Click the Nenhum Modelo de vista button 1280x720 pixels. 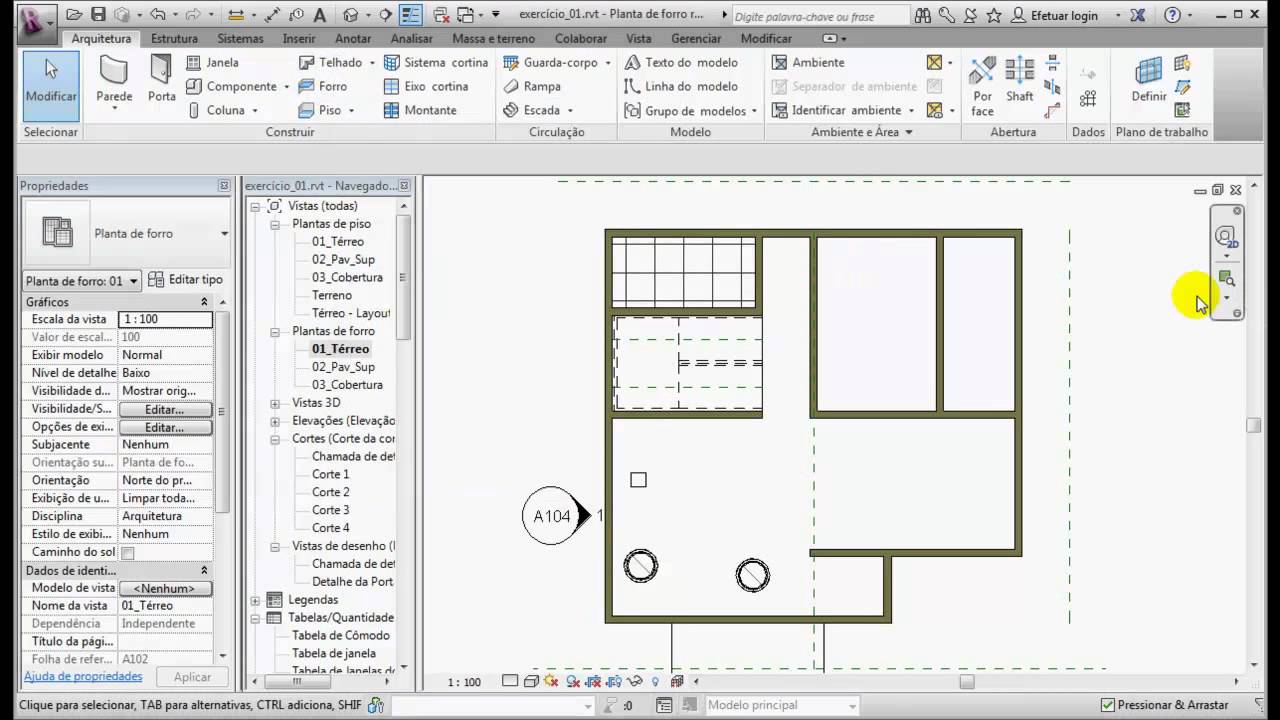click(x=165, y=588)
